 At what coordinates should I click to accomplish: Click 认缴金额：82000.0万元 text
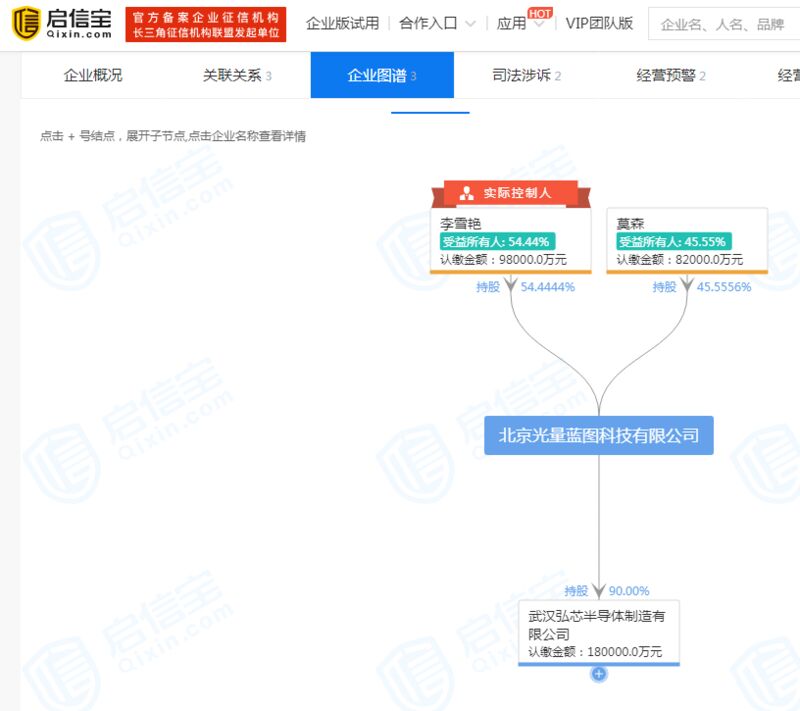[x=679, y=260]
